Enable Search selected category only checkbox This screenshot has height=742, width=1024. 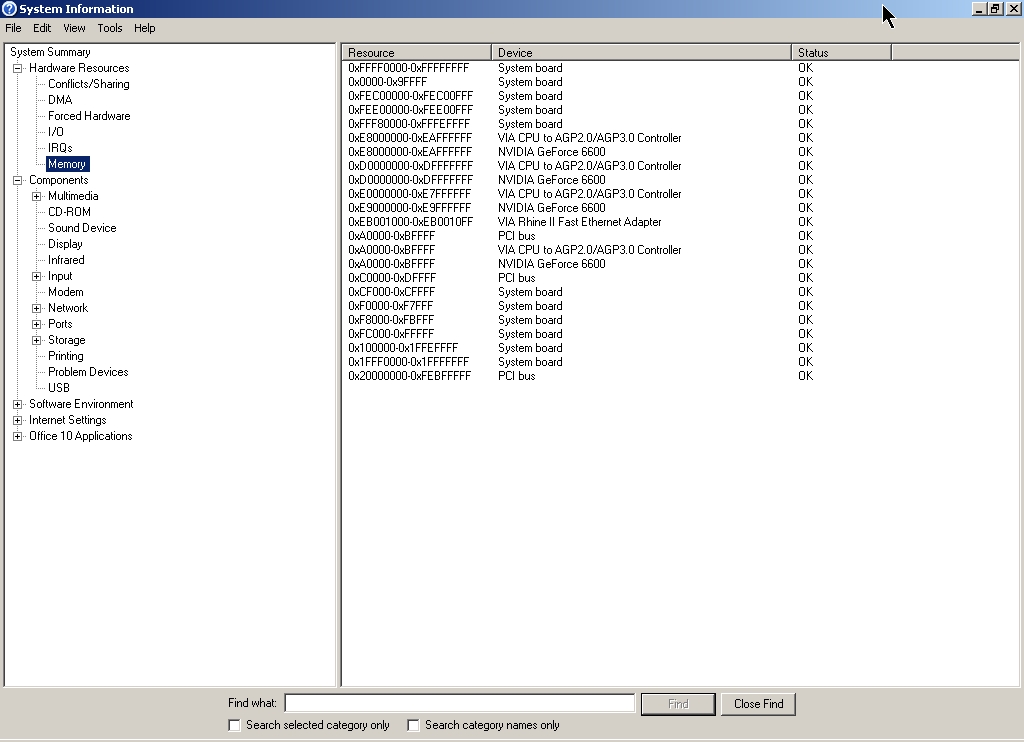click(234, 725)
